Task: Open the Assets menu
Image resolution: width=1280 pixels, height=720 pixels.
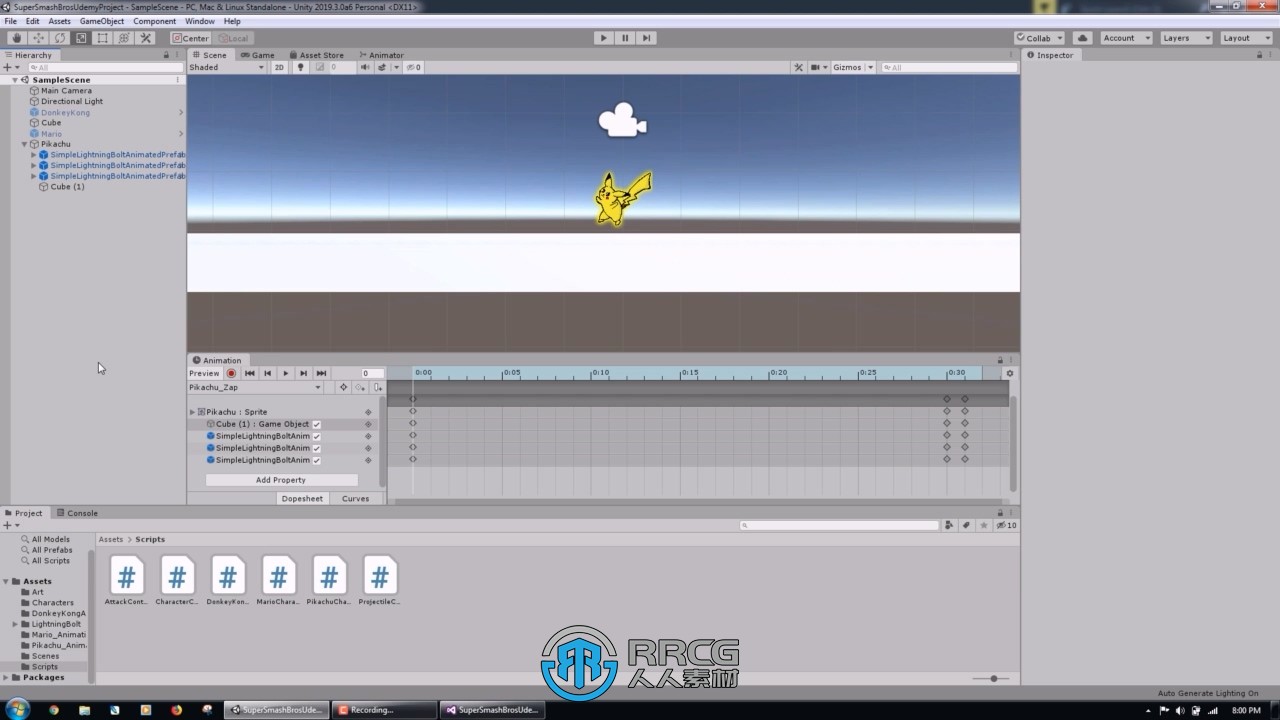Action: [x=60, y=21]
